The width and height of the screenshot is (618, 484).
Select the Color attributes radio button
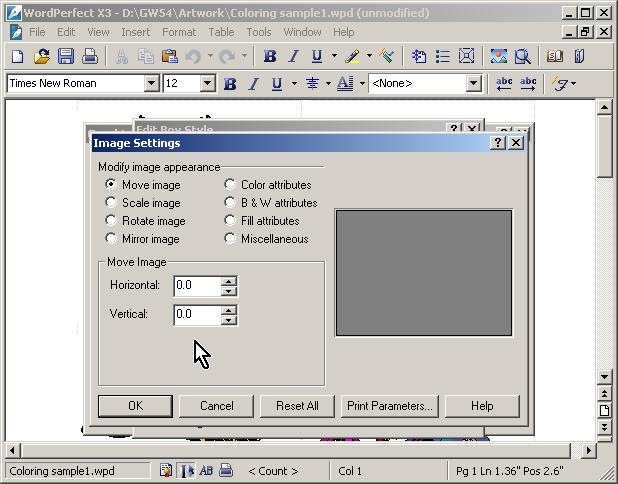coord(230,184)
